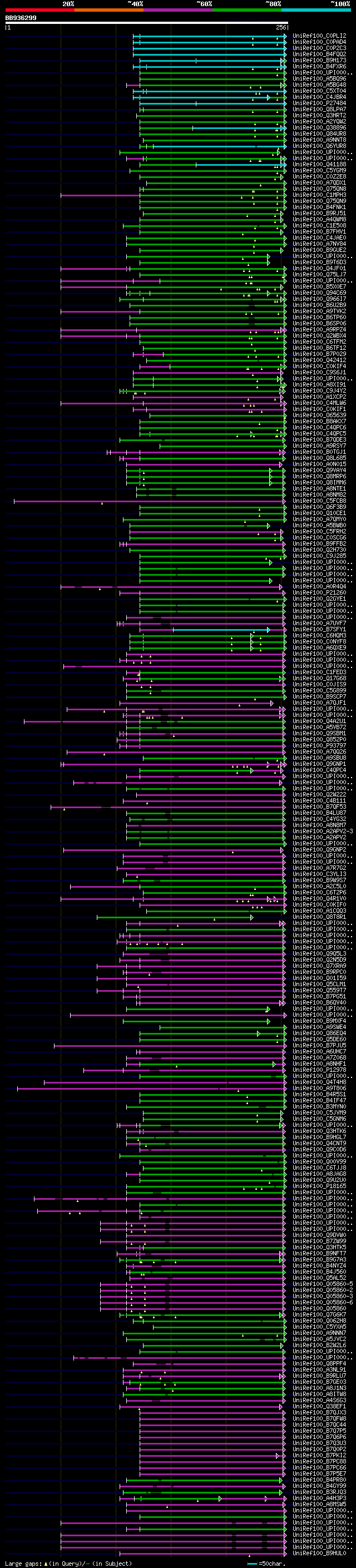The image size is (356, 1568).
Task: Click the UniRef100_P12978 label
Action: pyautogui.click(x=319, y=1070)
